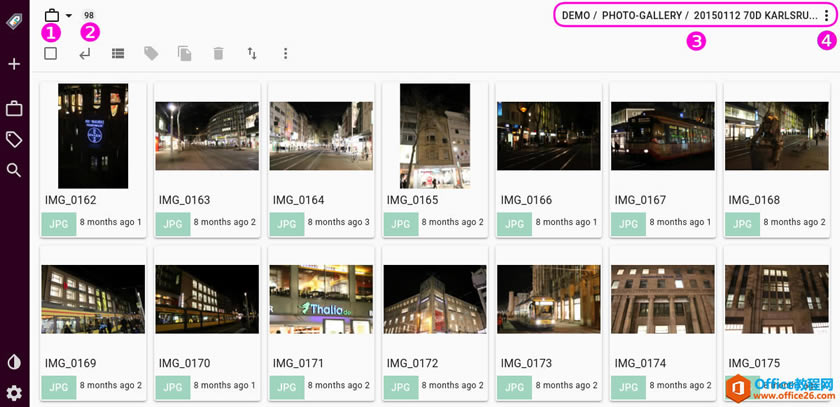Open the search magnifier in sidebar
840x407 pixels.
14,171
